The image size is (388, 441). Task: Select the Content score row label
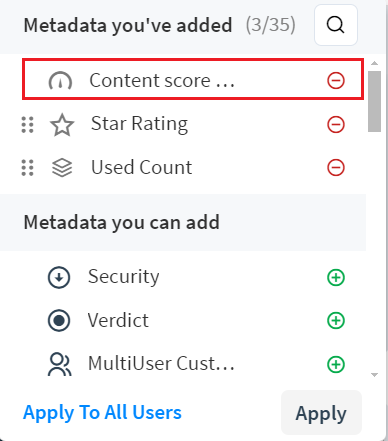point(162,81)
